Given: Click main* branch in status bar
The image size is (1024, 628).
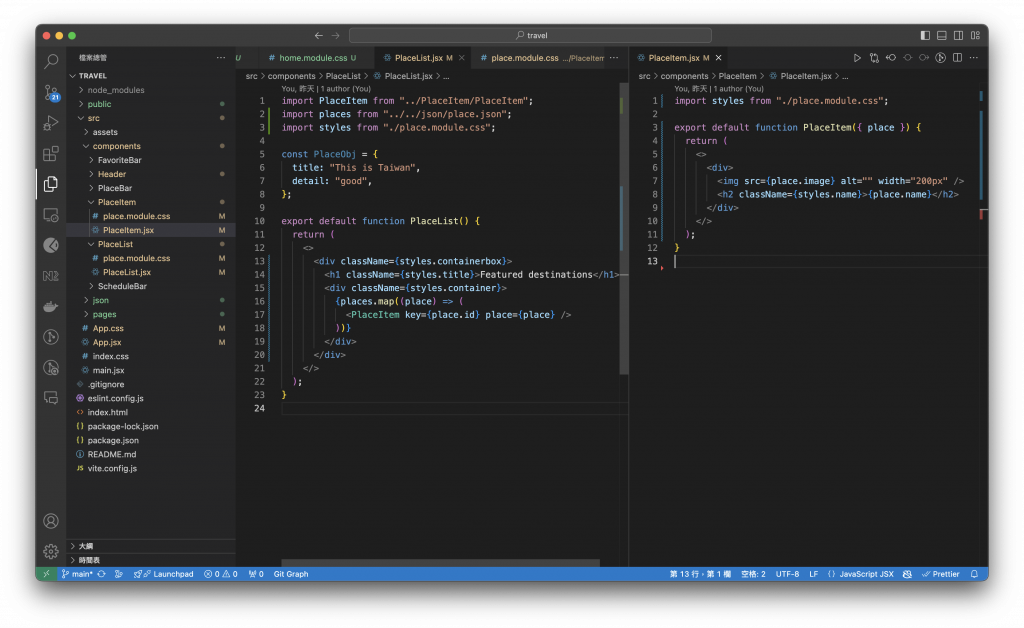Looking at the screenshot, I should pos(76,574).
